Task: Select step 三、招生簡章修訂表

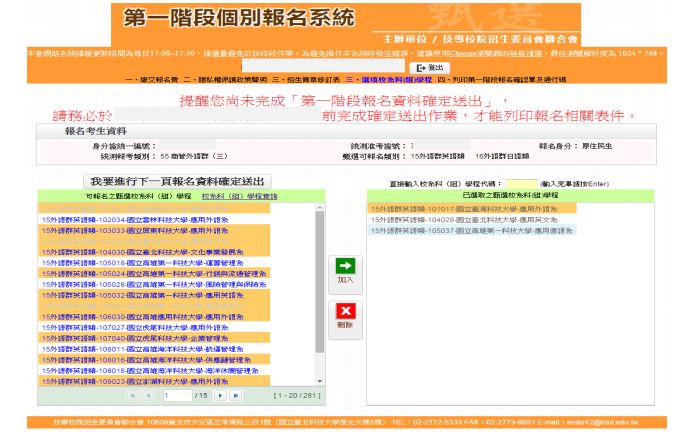Action: coord(306,80)
